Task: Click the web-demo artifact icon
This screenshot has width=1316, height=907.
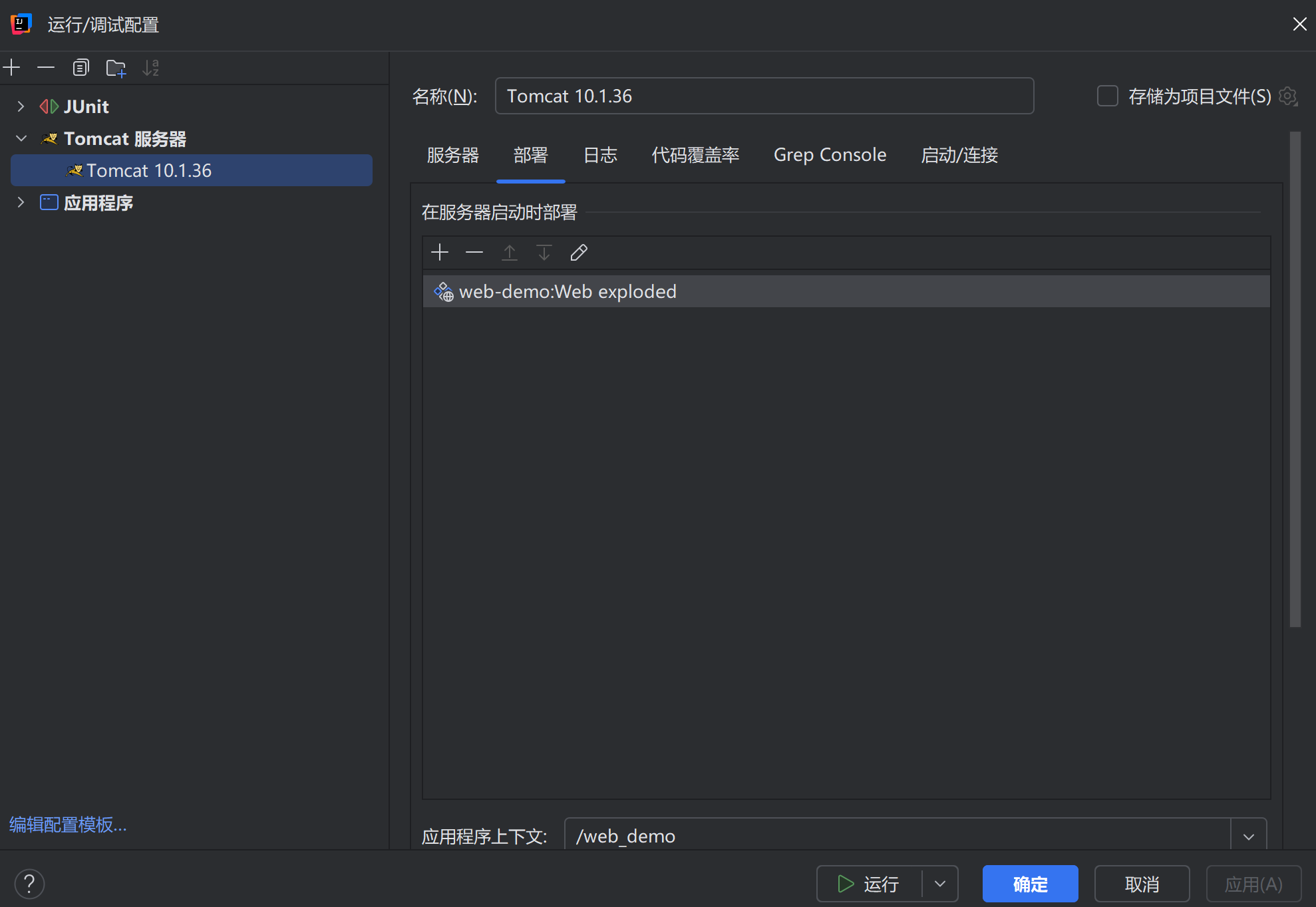Action: point(444,292)
